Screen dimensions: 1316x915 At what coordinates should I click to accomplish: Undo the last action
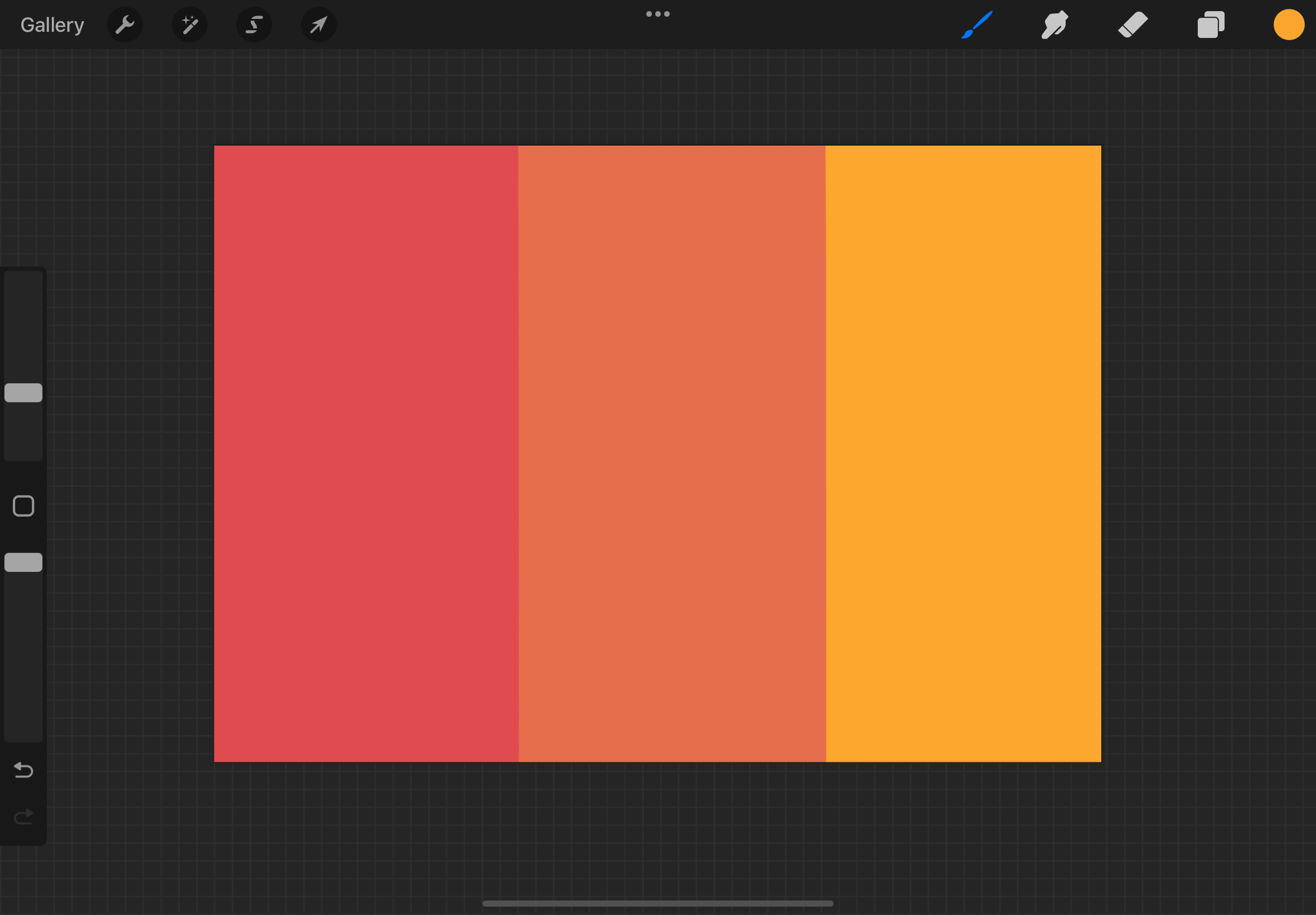coord(23,769)
